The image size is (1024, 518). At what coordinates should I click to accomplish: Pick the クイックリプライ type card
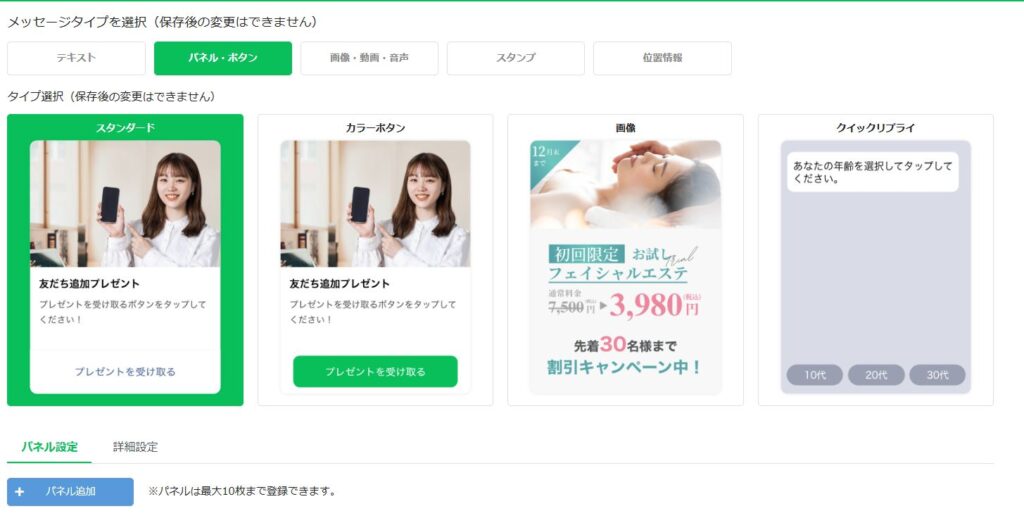coord(876,260)
